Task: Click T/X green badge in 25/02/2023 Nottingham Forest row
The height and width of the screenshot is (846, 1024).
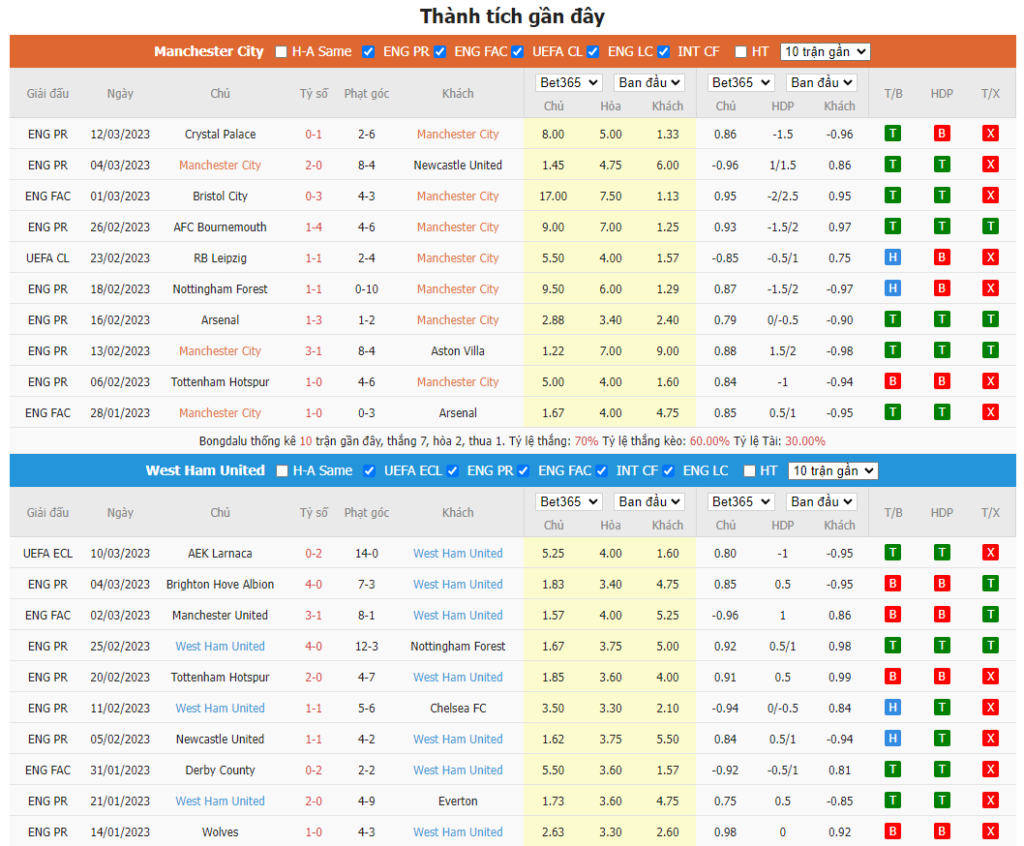Action: pyautogui.click(x=990, y=646)
